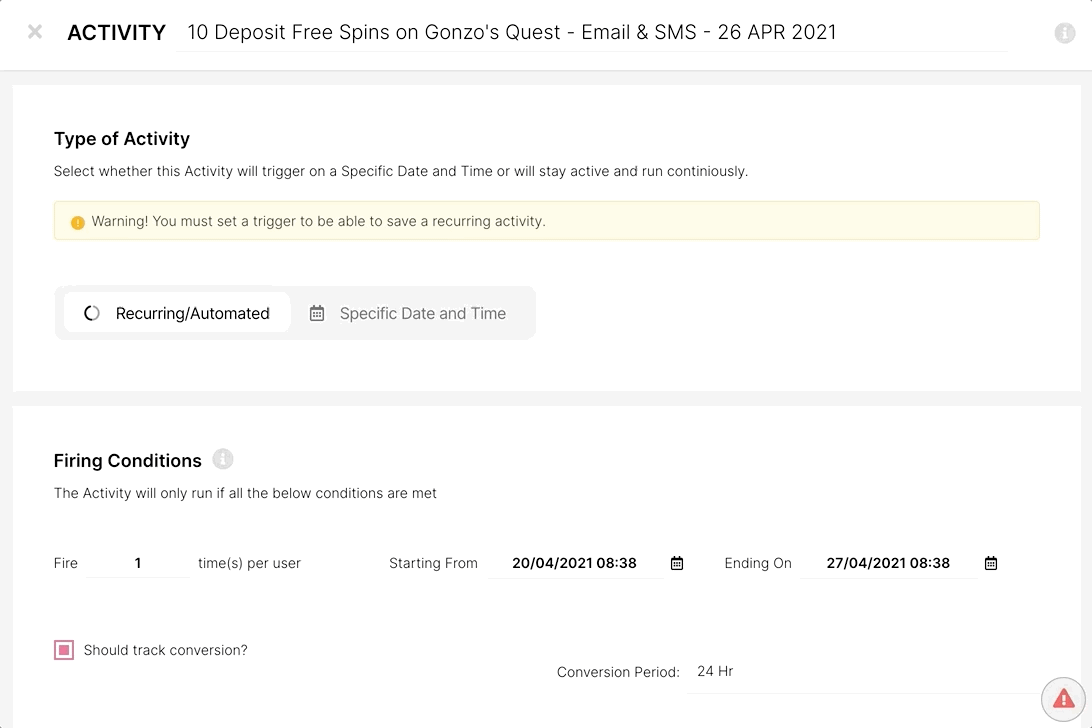This screenshot has height=728, width=1092.
Task: Click the red alert triangle button
Action: [x=1063, y=698]
